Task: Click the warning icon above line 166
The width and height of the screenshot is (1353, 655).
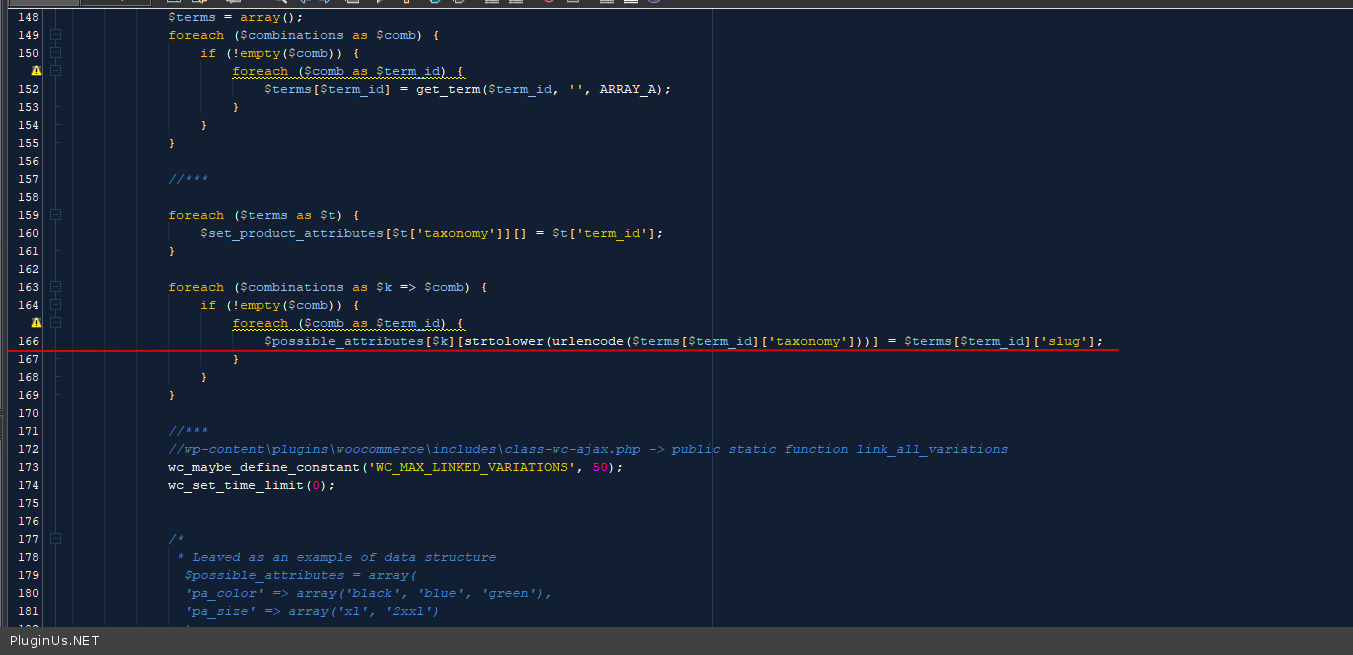Action: [37, 323]
